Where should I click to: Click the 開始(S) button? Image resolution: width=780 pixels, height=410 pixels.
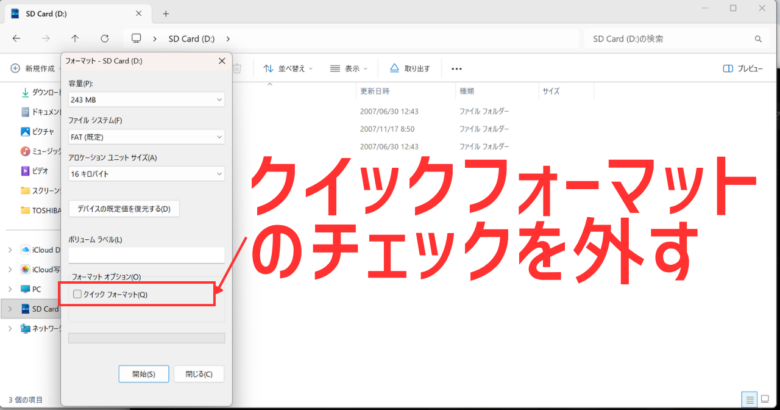coord(144,374)
